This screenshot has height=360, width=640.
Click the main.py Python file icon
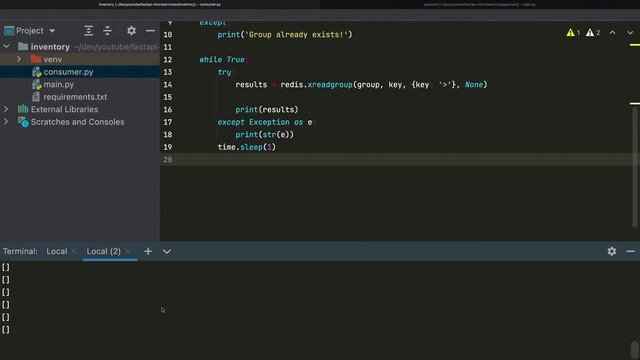tap(37, 84)
